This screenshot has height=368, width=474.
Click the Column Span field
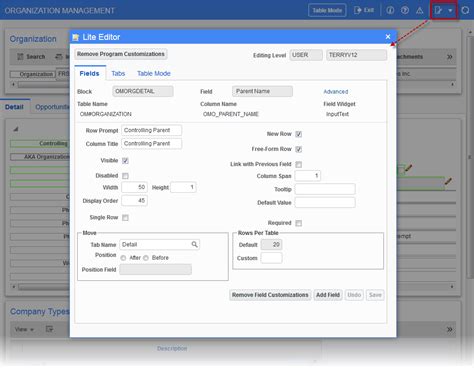tap(308, 176)
